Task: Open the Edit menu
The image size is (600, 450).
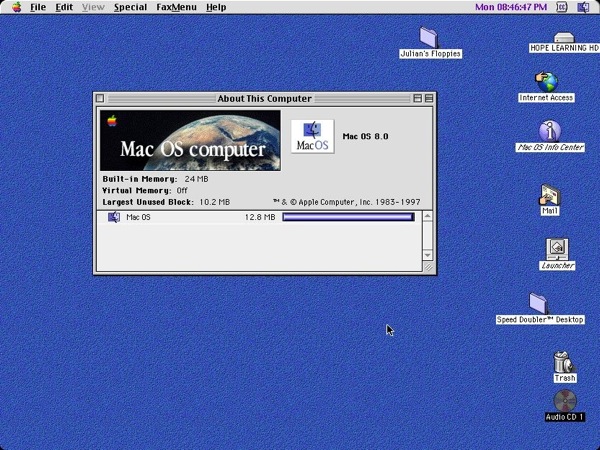Action: click(x=64, y=7)
